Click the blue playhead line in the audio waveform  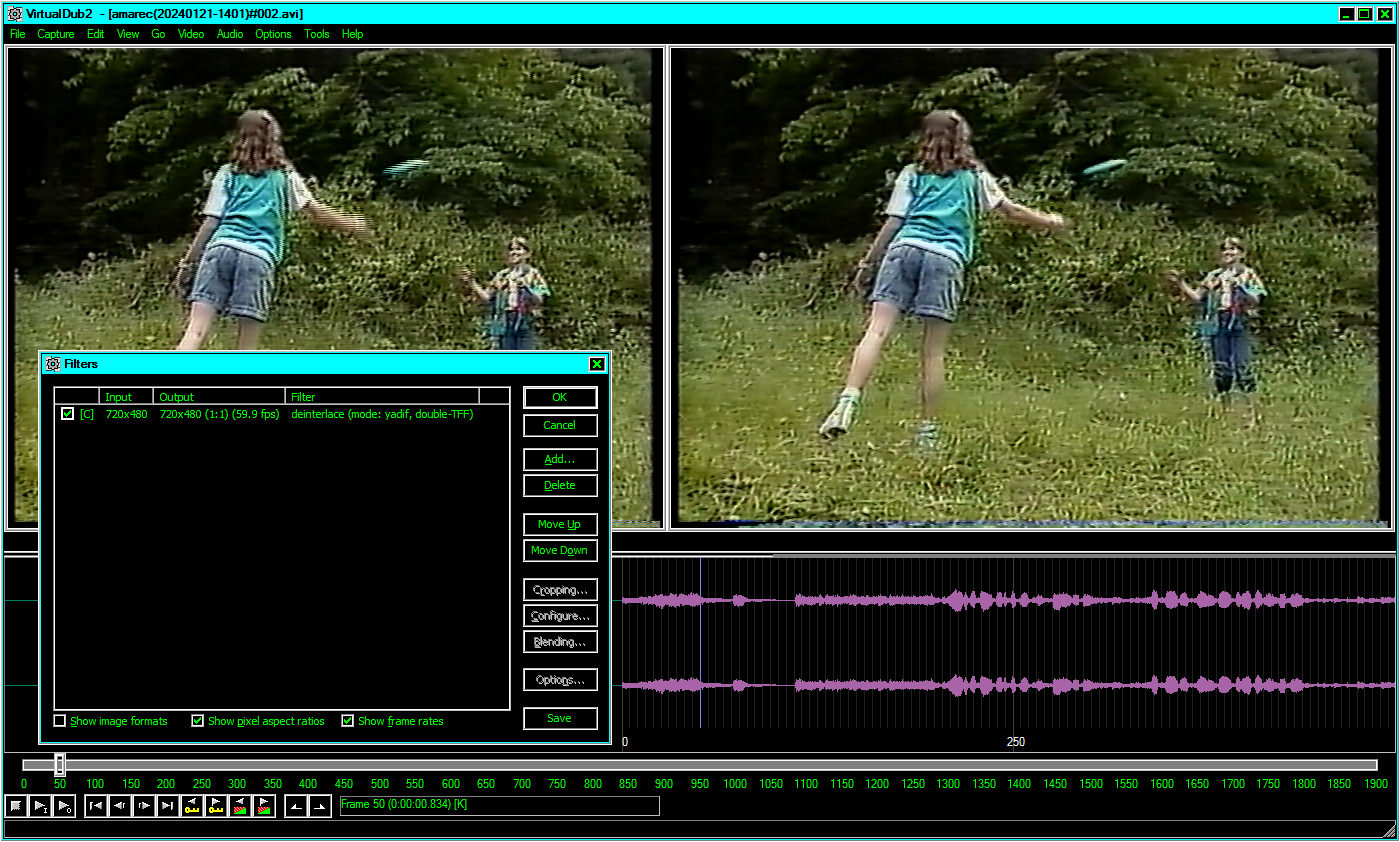[700, 642]
